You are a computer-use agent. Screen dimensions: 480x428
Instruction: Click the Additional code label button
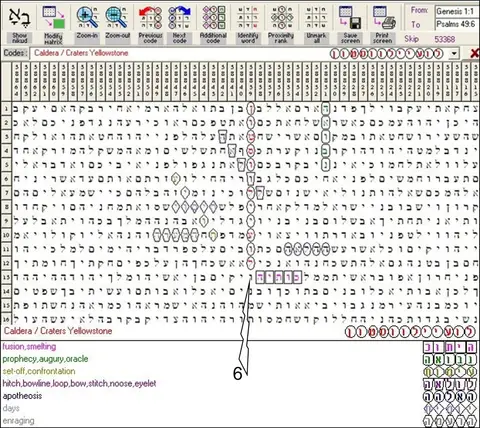pyautogui.click(x=213, y=38)
